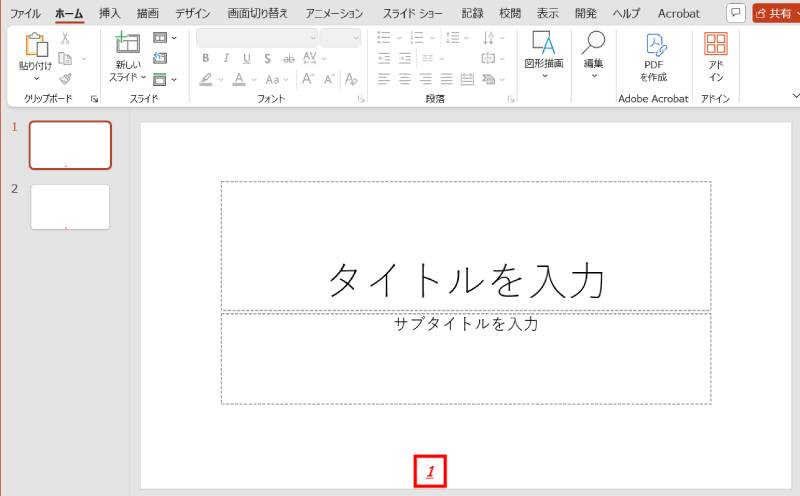Image resolution: width=800 pixels, height=496 pixels.
Task: Select the Format Painter brush icon
Action: tap(65, 79)
